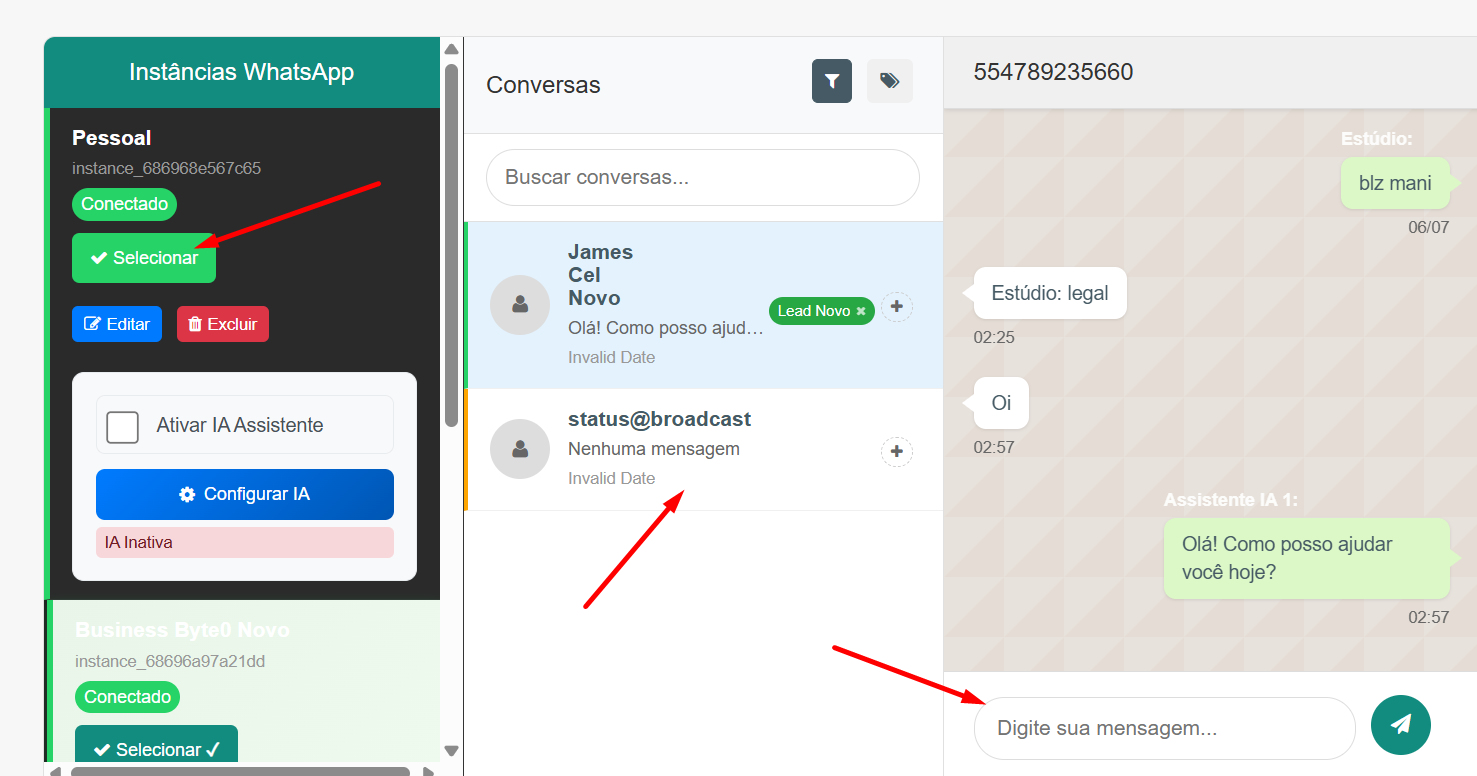Image resolution: width=1477 pixels, height=776 pixels.
Task: Delete Pessoal instance with Excluir button
Action: pos(223,324)
